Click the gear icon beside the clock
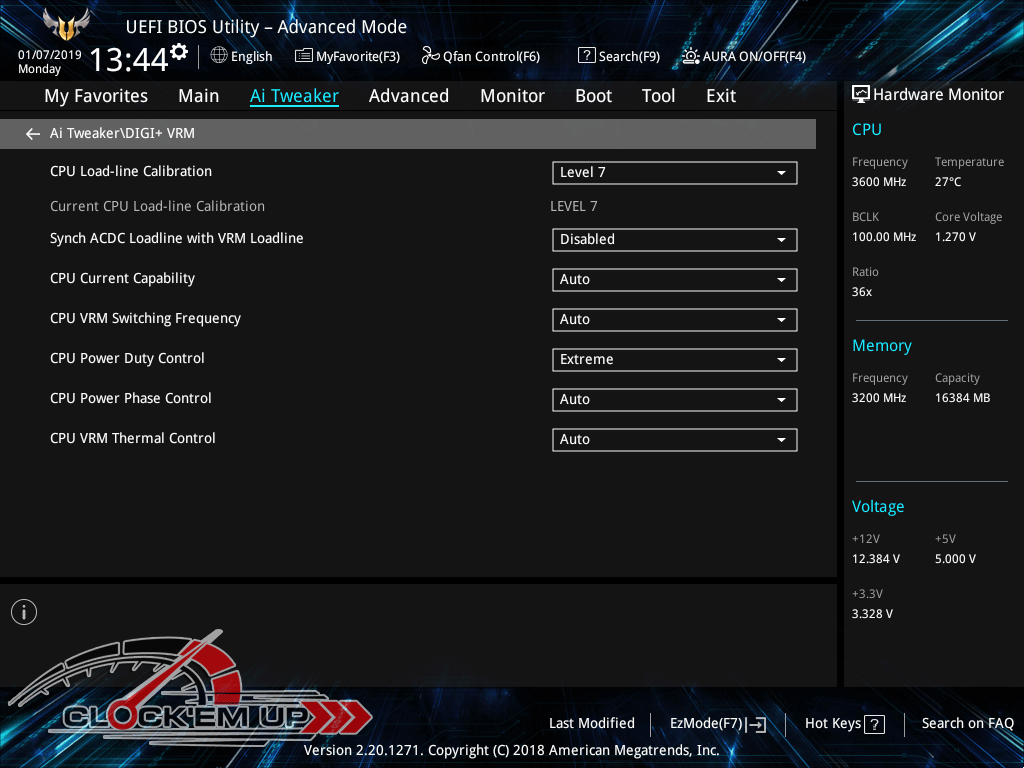 tap(179, 51)
